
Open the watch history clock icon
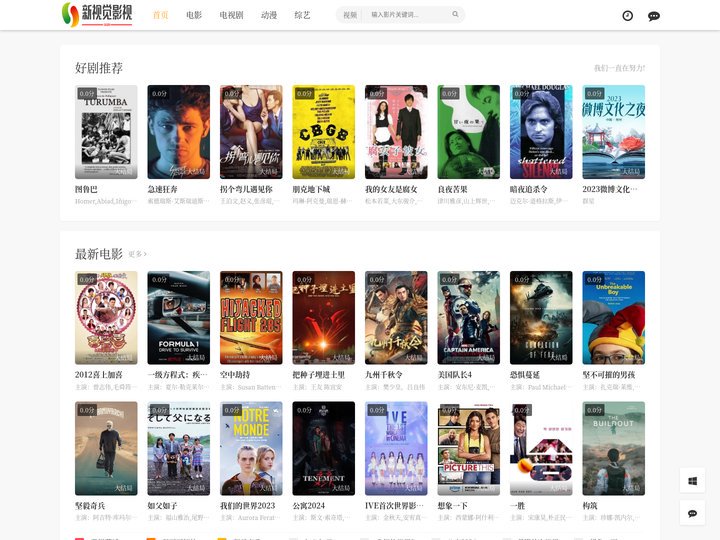[627, 16]
